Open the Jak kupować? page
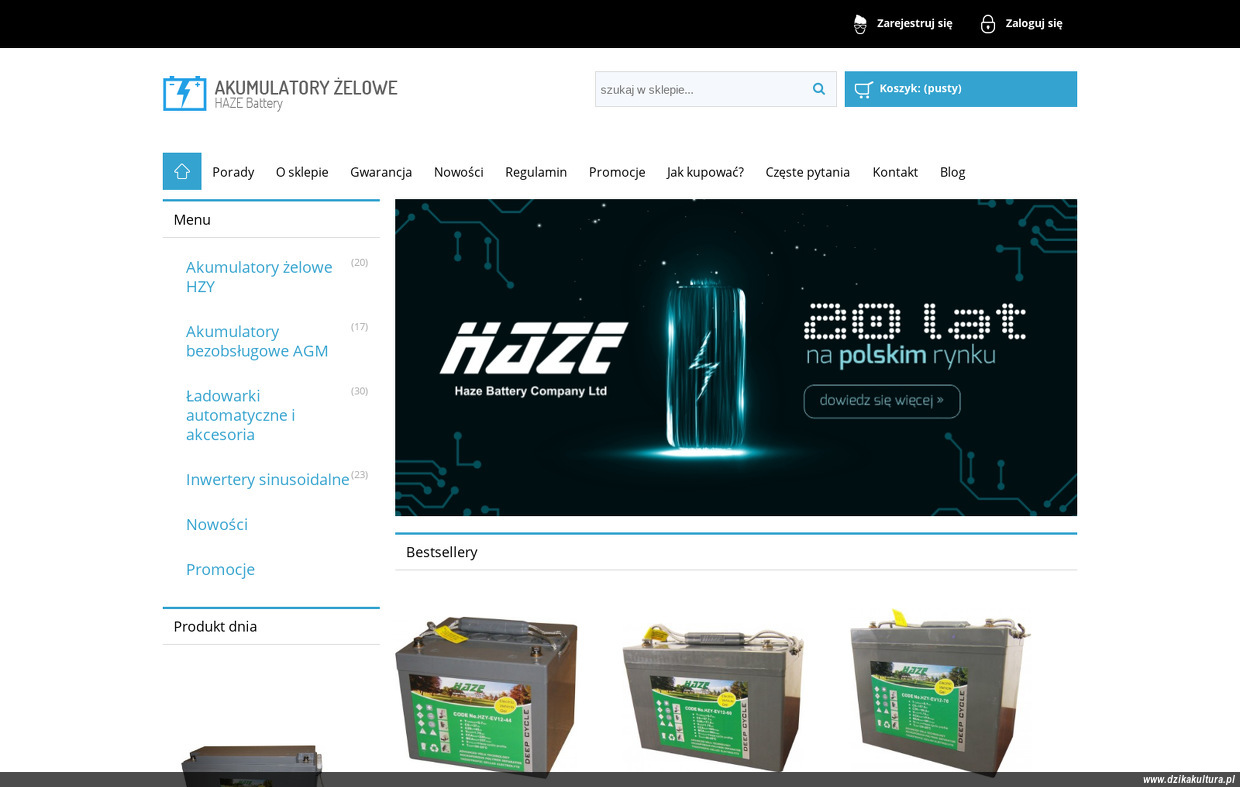 (x=705, y=172)
